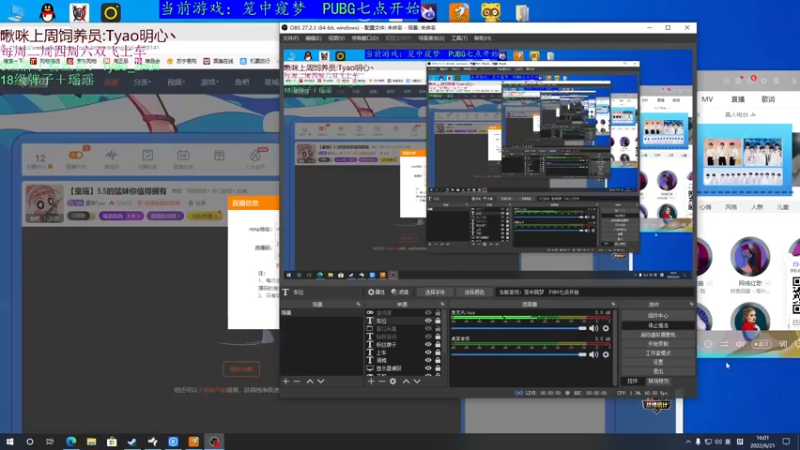Open the QQ penguin desktop icon

click(x=47, y=12)
